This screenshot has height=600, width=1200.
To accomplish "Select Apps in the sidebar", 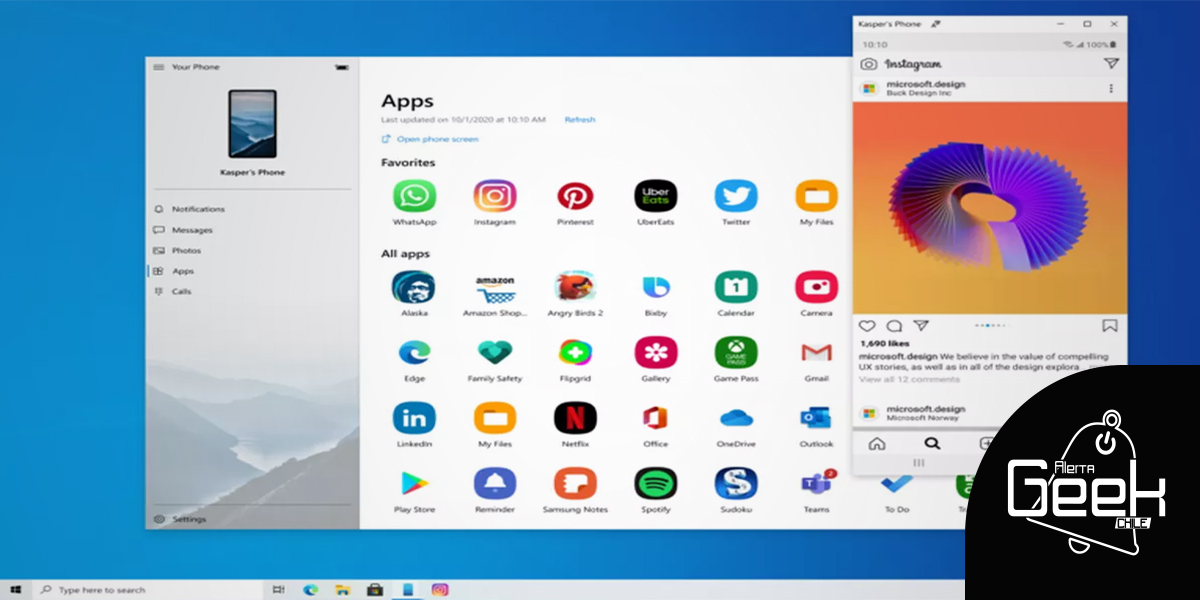I will pyautogui.click(x=174, y=271).
